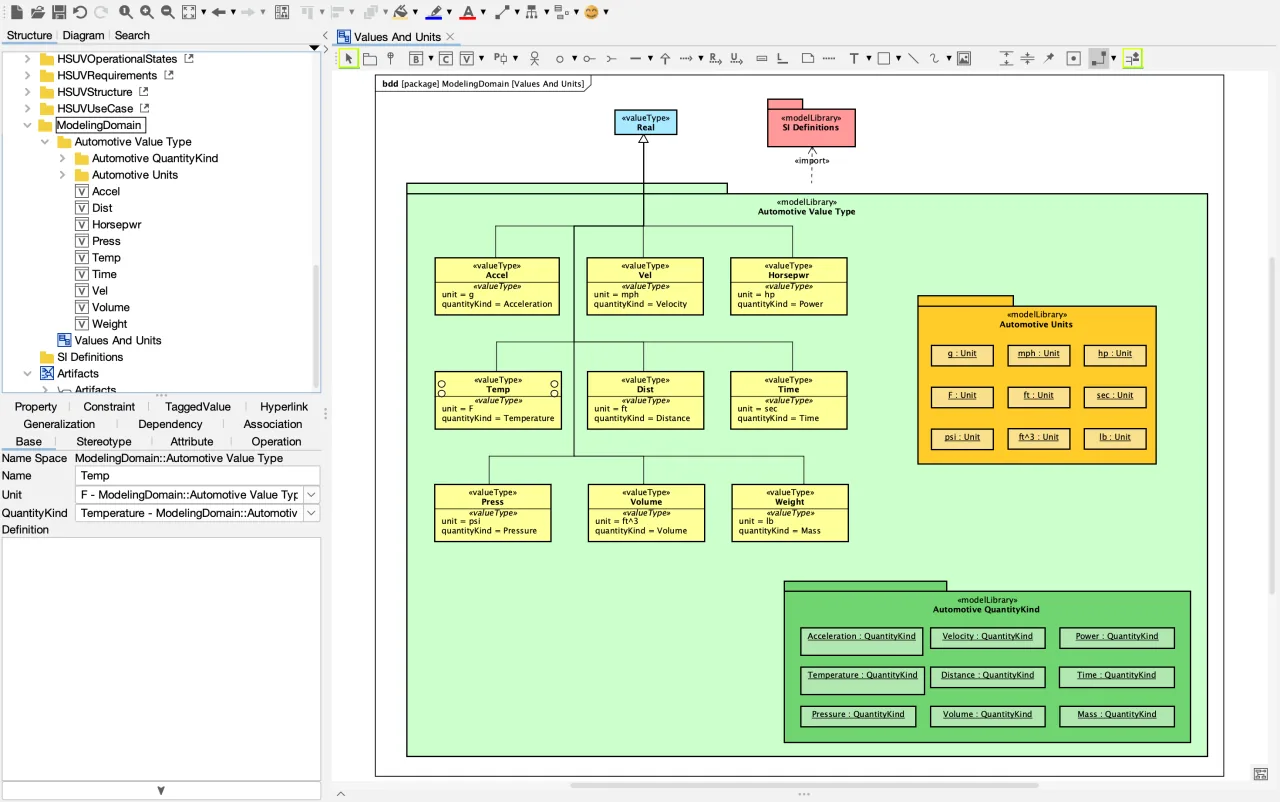
Task: Switch to the Diagram tab
Action: coord(83,35)
